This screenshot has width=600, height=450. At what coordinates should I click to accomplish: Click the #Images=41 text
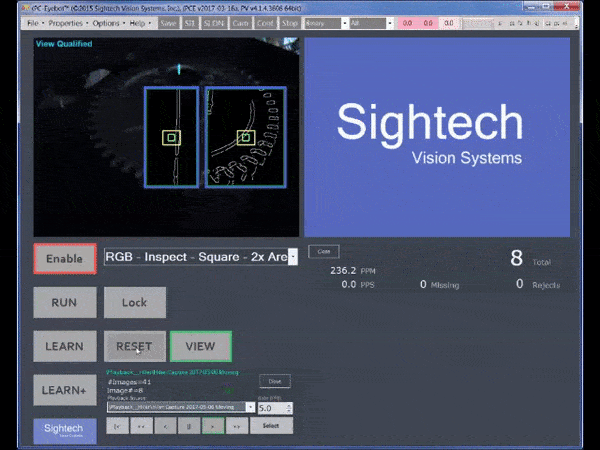coord(129,382)
